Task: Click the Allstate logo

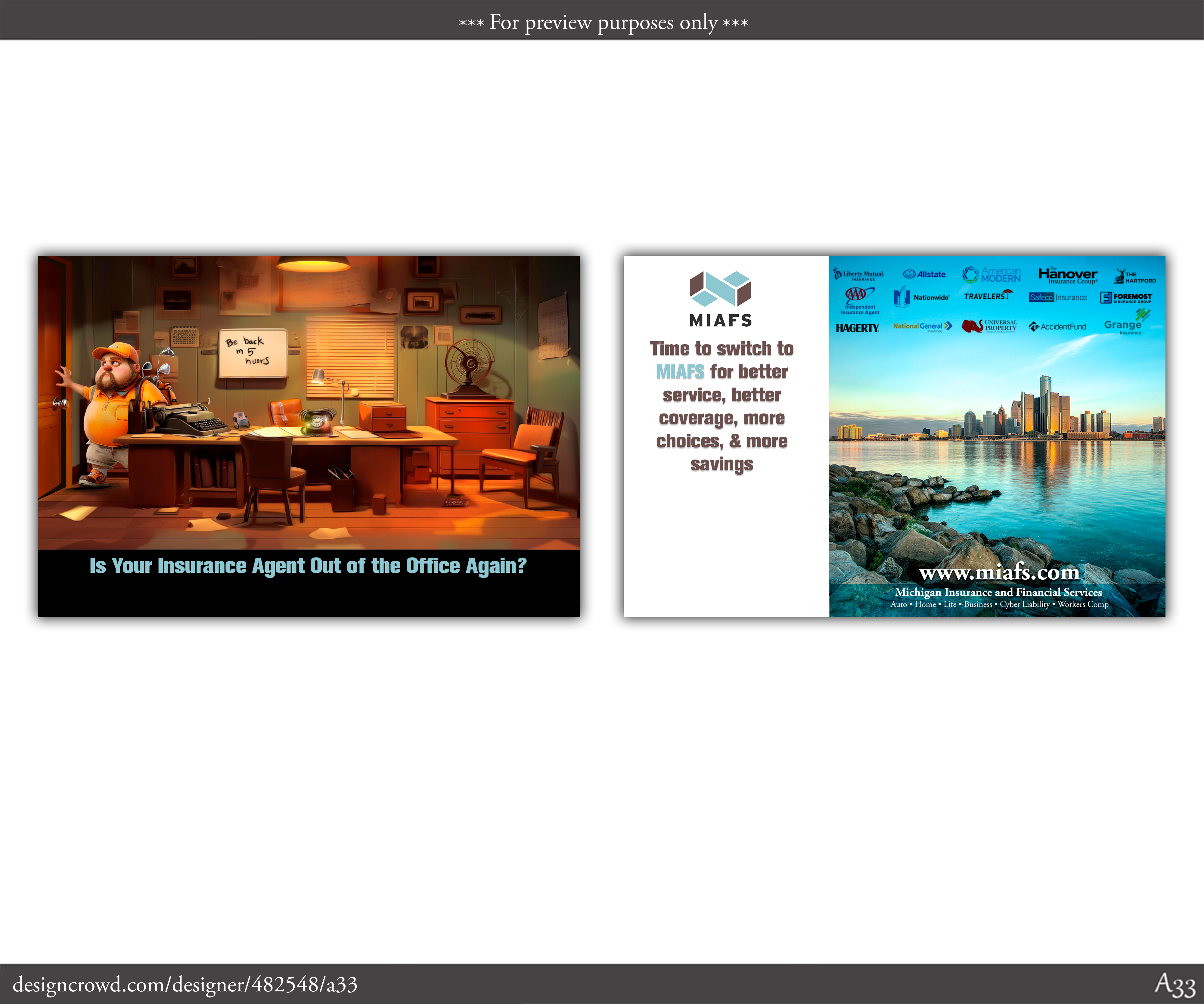Action: [924, 274]
